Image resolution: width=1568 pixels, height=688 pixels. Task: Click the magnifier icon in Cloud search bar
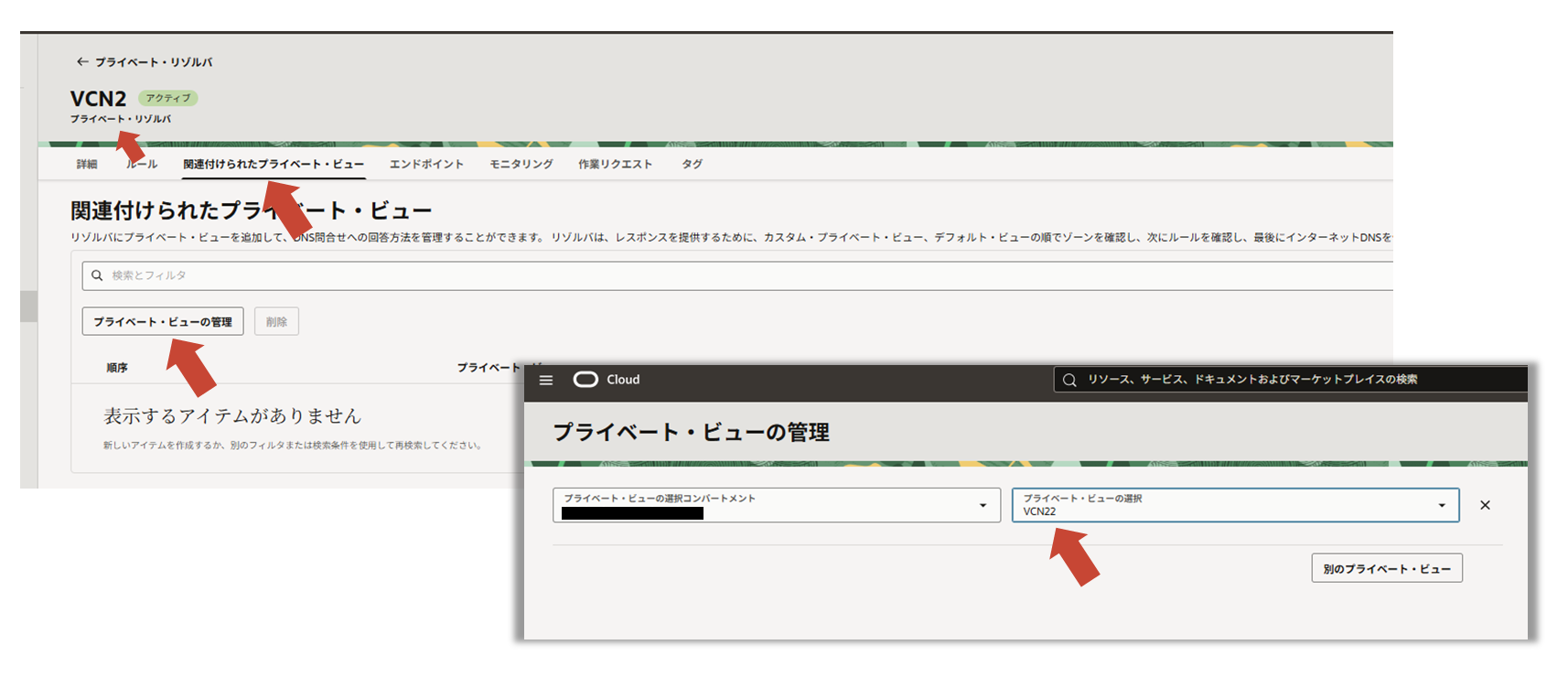click(x=1069, y=380)
